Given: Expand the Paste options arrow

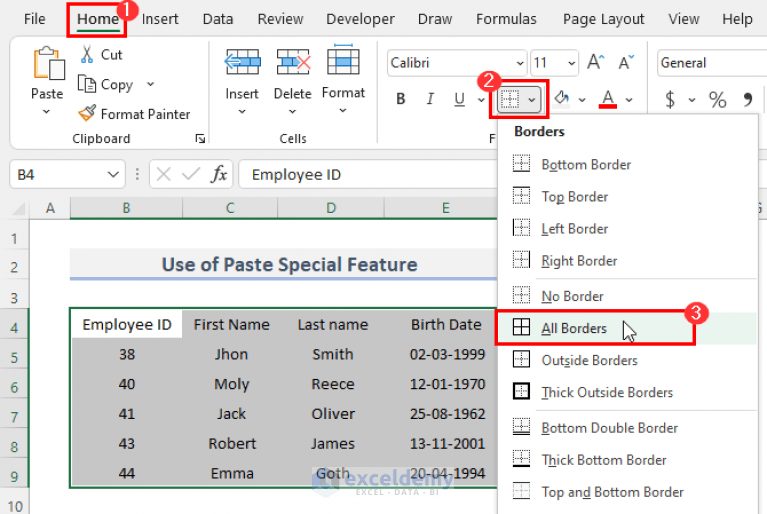Looking at the screenshot, I should coord(46,112).
